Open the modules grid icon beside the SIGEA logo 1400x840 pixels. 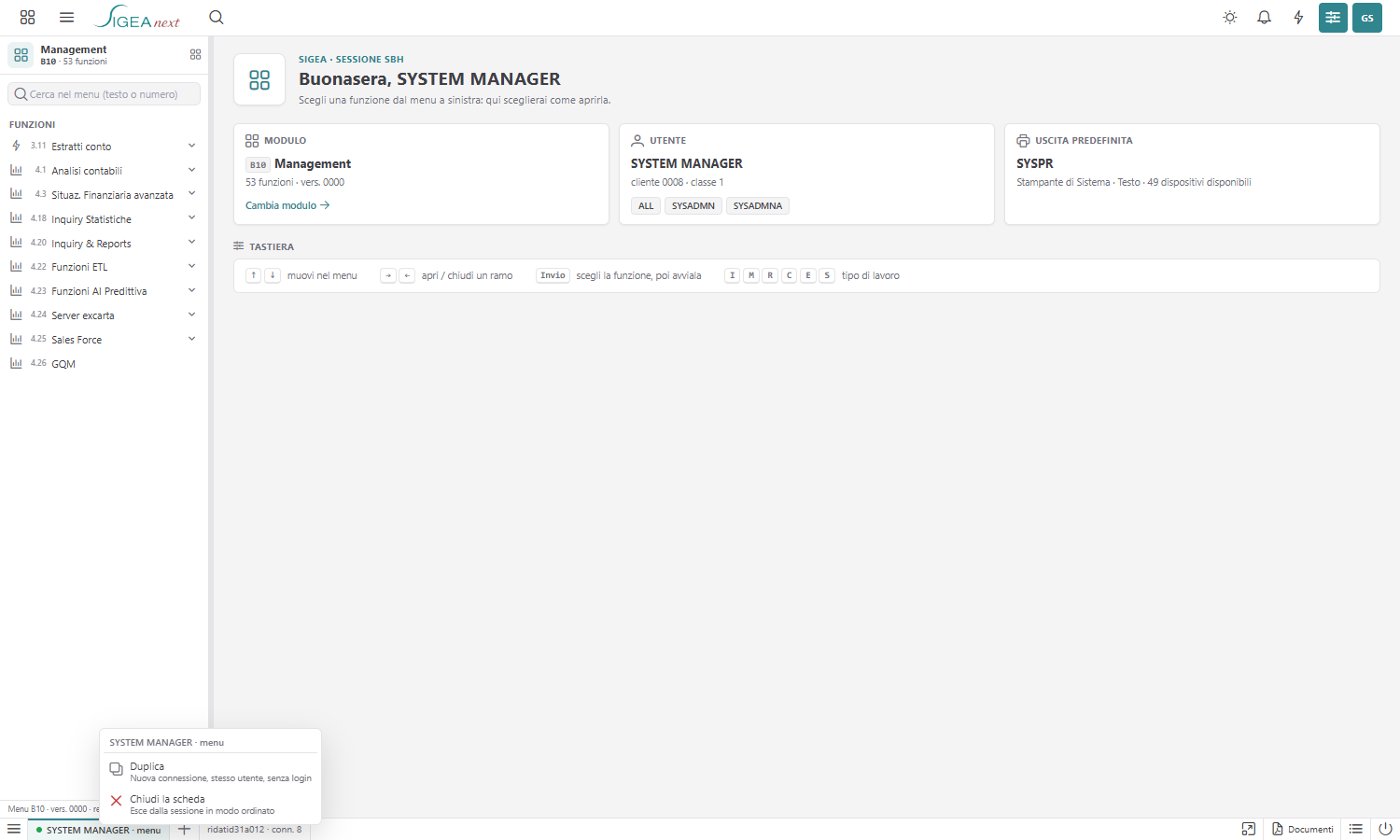27,18
